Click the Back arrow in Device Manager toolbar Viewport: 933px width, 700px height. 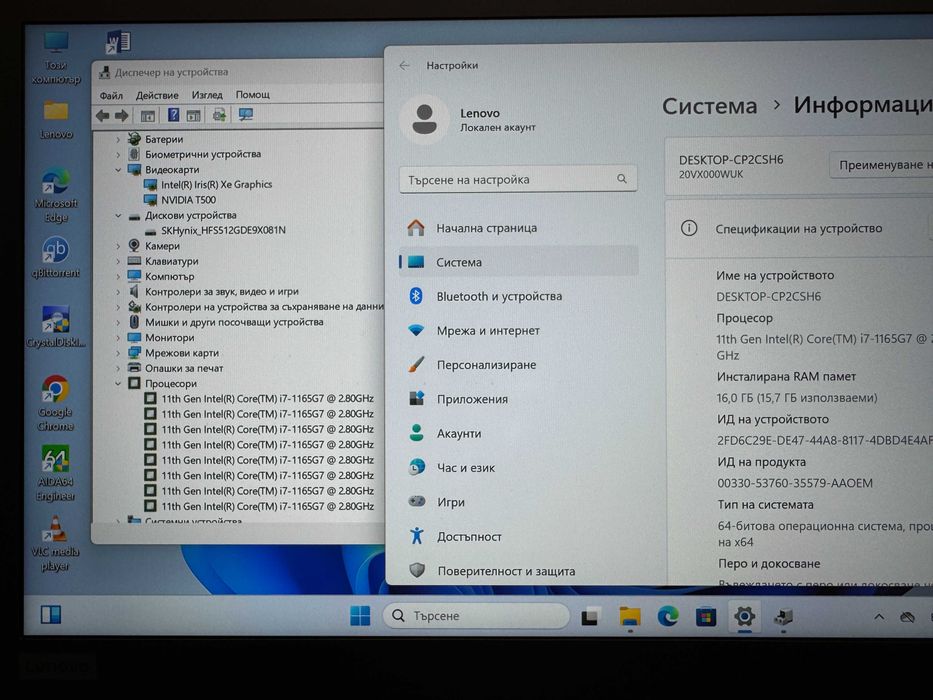[102, 115]
